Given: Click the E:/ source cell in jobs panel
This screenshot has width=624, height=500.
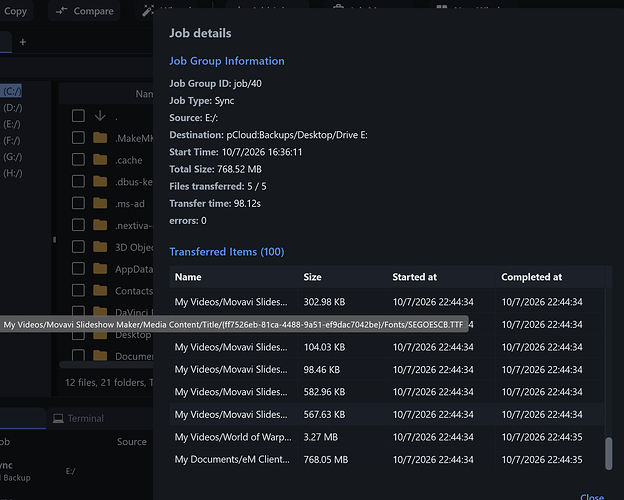Looking at the screenshot, I should click(x=70, y=471).
